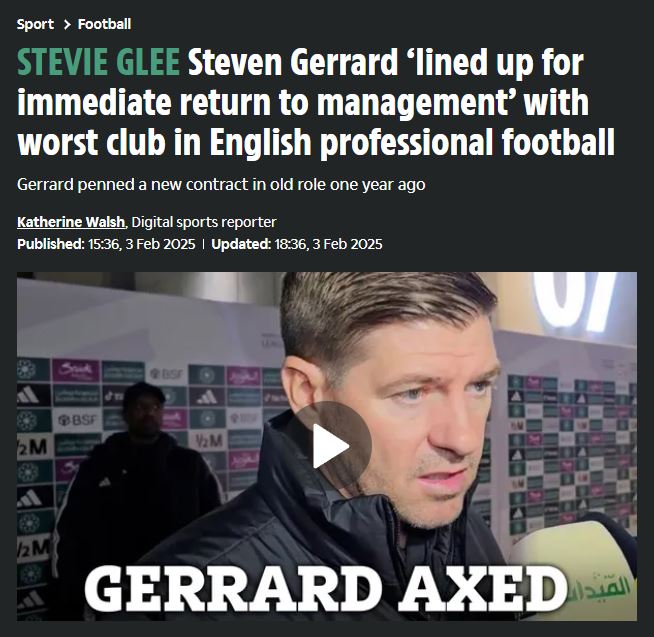
Task: Open the Football breadcrumb link
Action: (x=104, y=24)
